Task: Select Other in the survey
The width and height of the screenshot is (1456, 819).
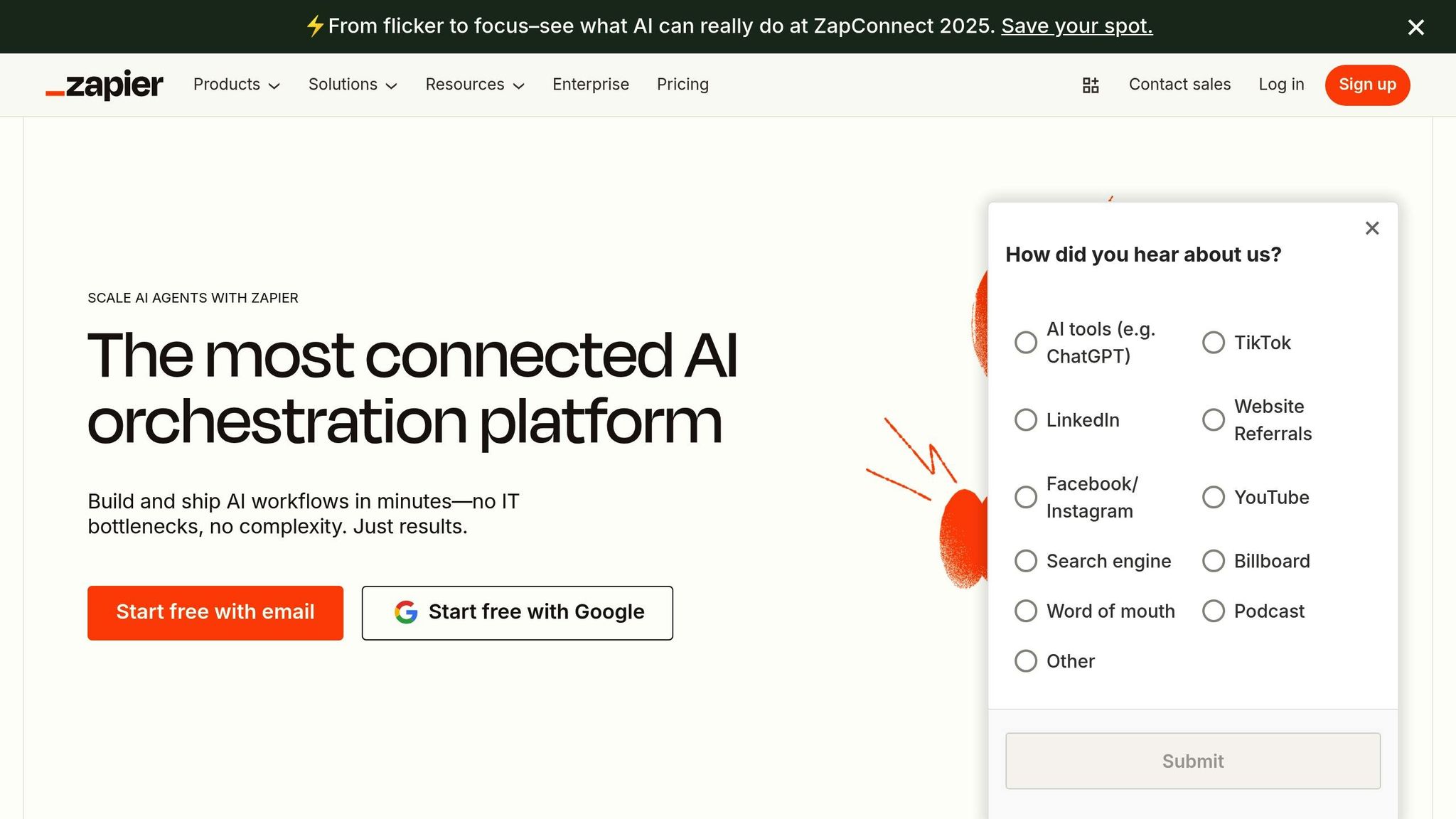Action: 1026,661
